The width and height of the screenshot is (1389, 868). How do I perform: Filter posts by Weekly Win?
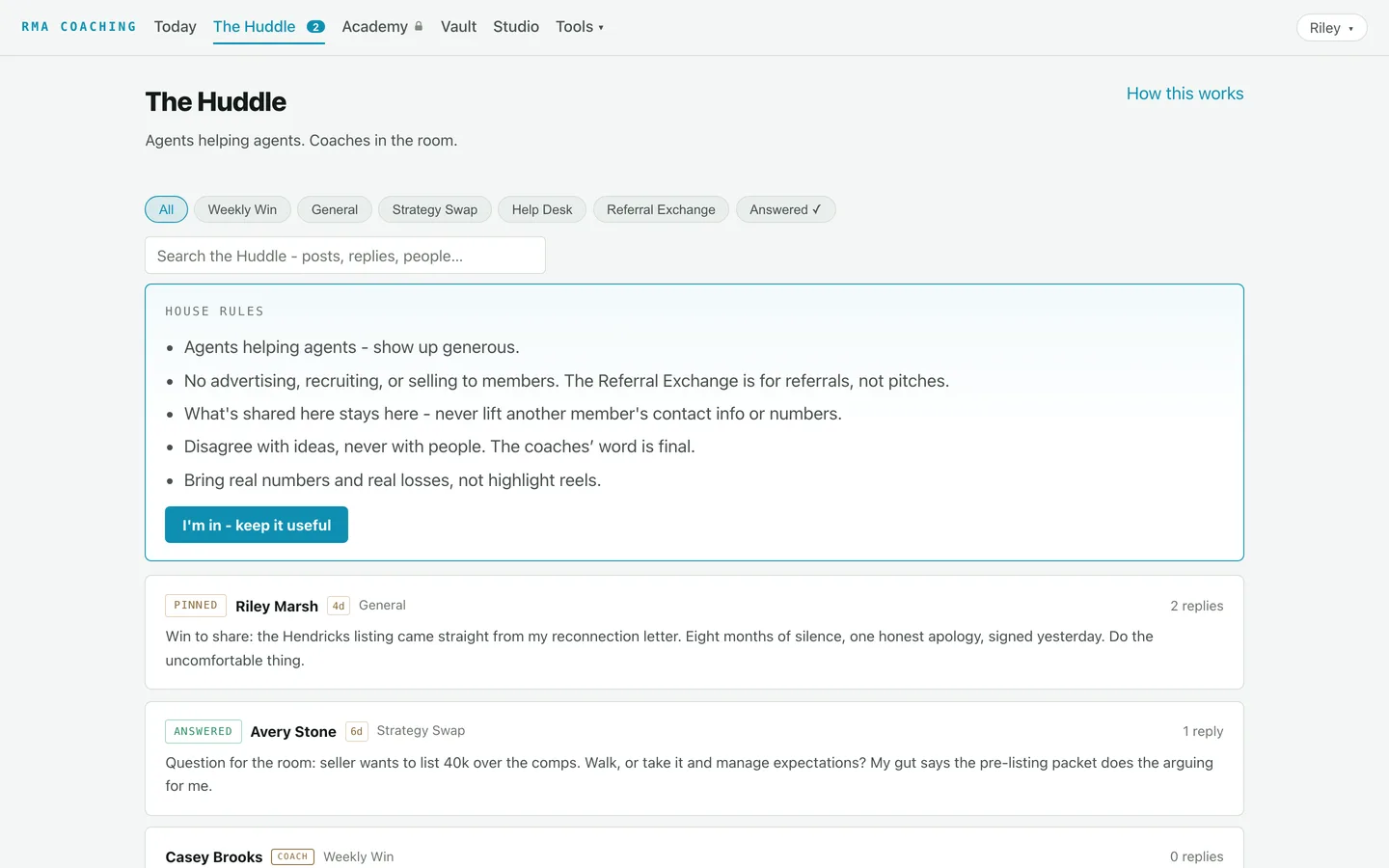pyautogui.click(x=242, y=209)
